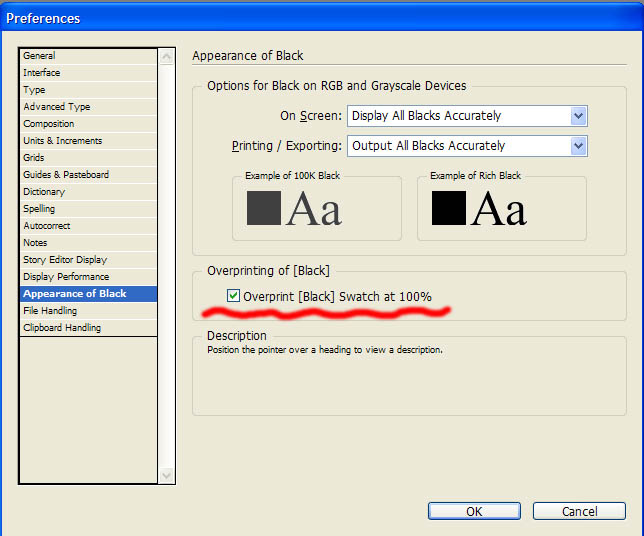Select the Interface category
644x536 pixels.
click(88, 73)
